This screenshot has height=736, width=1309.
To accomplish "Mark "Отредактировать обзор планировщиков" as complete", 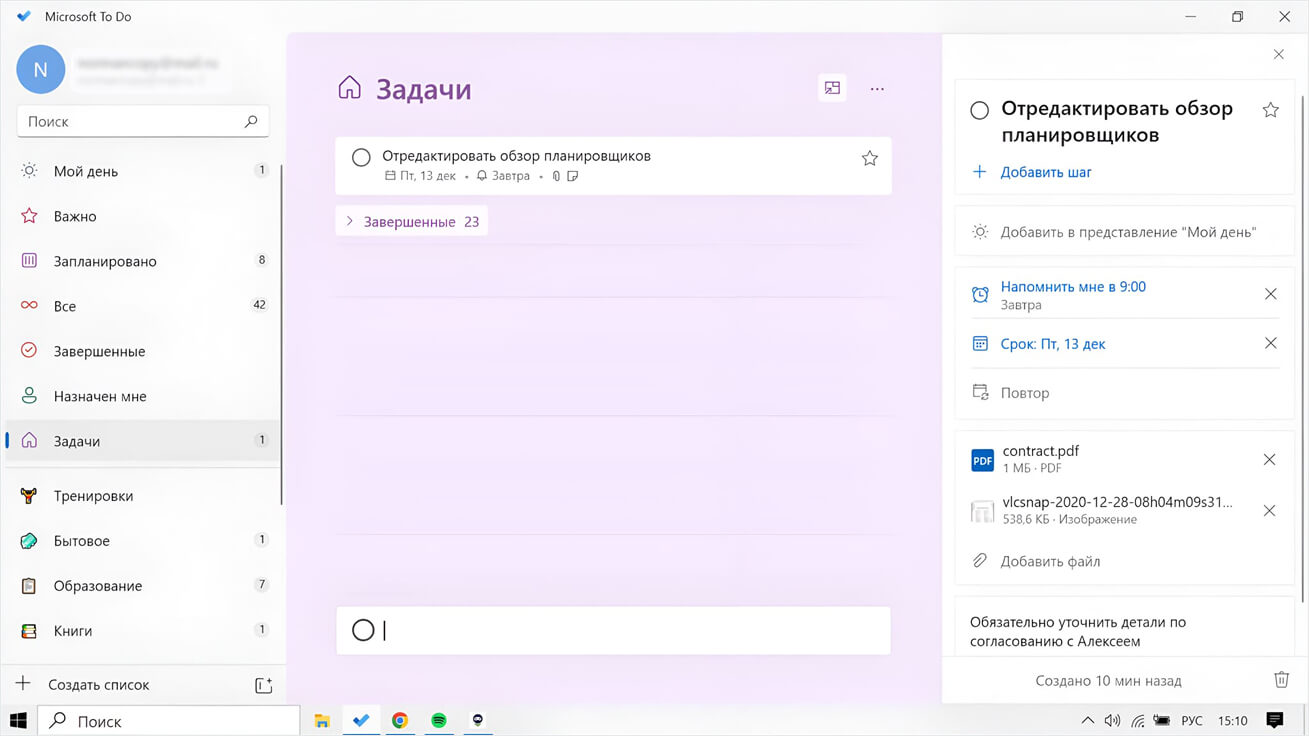I will click(x=361, y=157).
